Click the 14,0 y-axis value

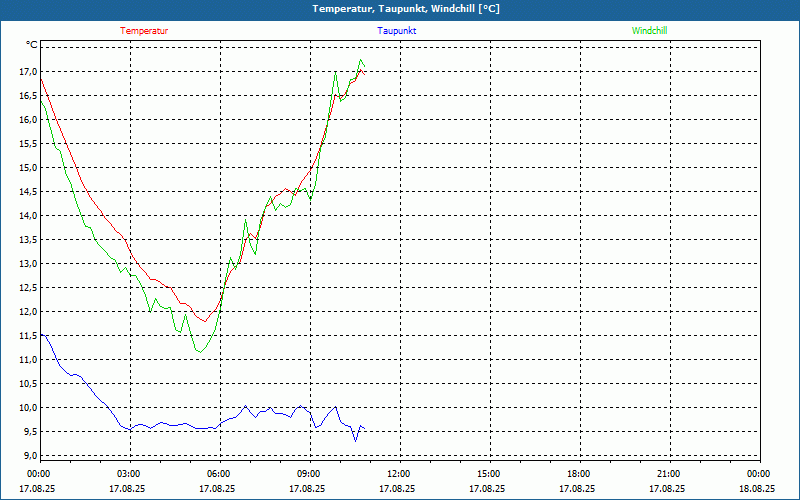point(28,215)
